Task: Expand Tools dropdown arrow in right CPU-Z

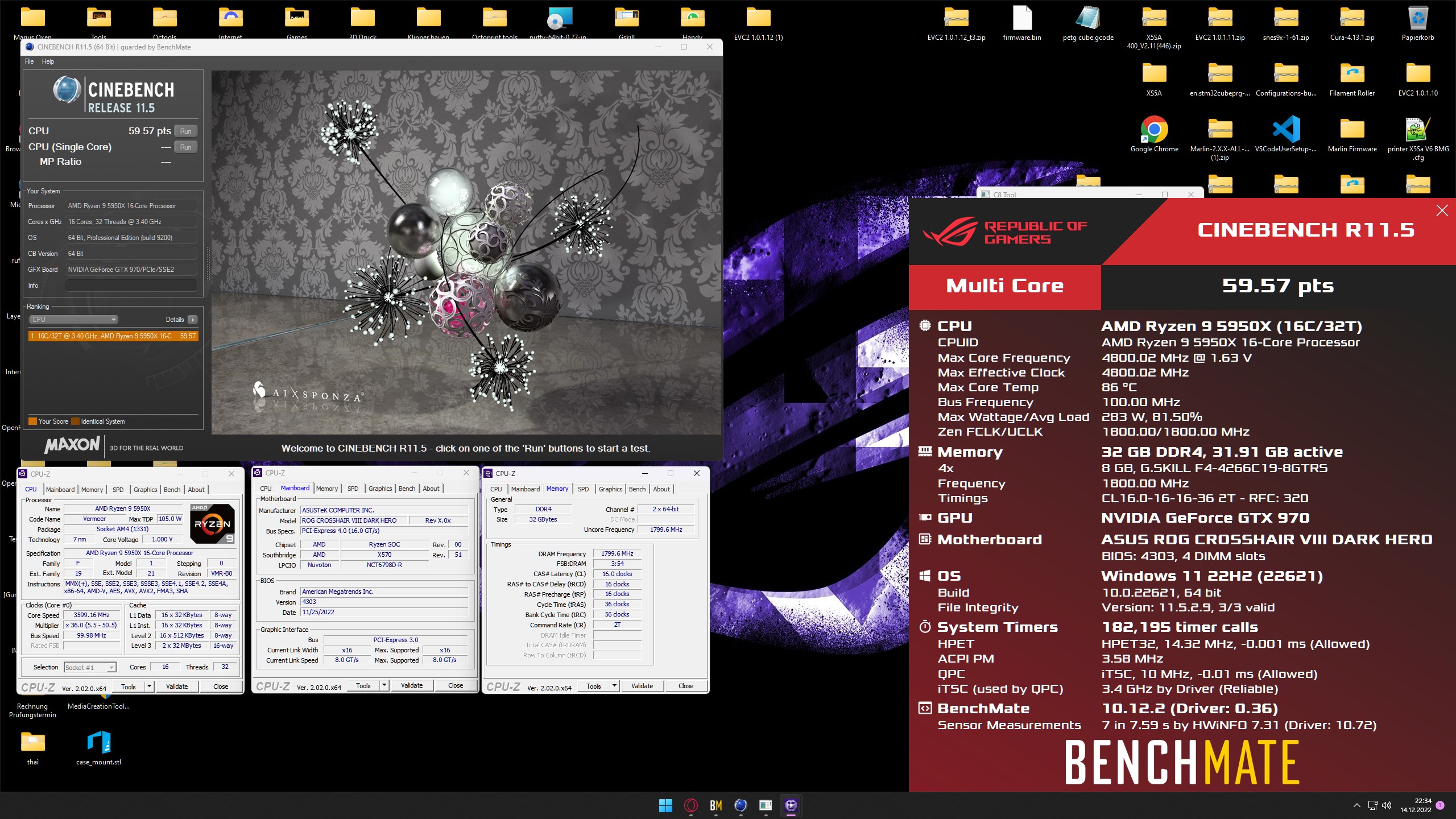Action: (x=614, y=686)
